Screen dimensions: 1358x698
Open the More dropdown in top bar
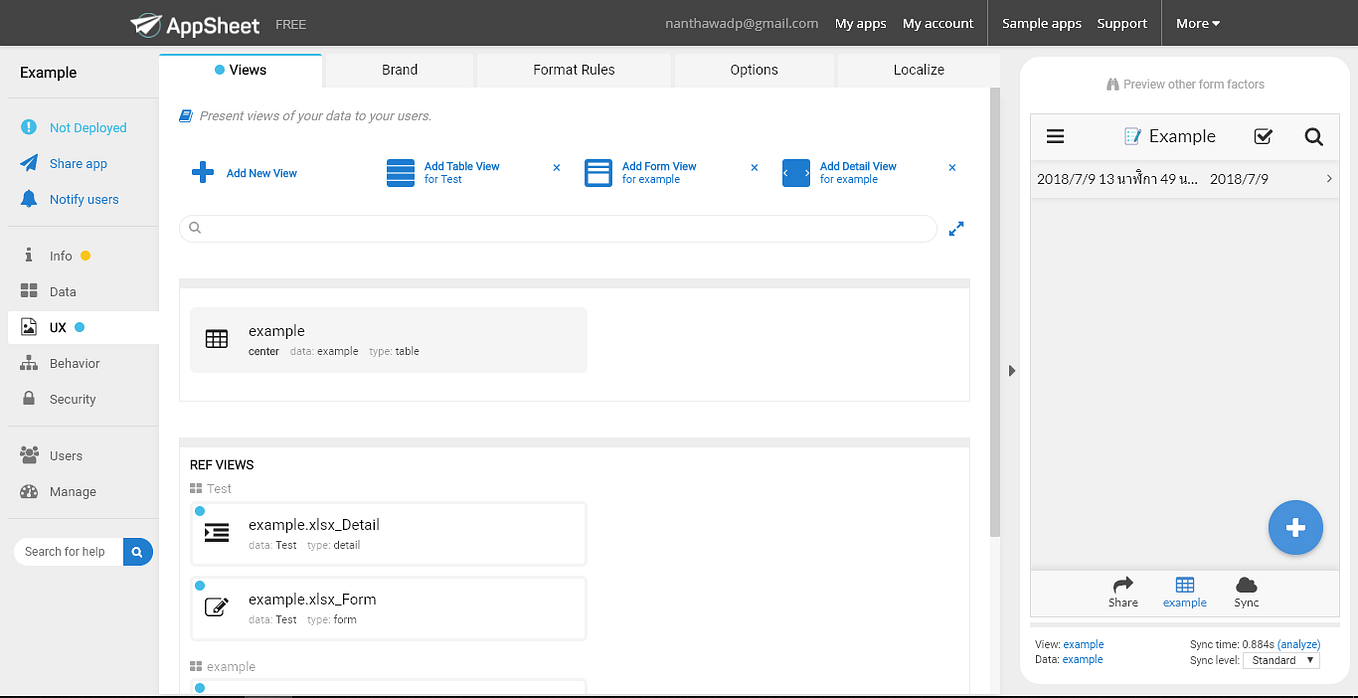click(1198, 23)
